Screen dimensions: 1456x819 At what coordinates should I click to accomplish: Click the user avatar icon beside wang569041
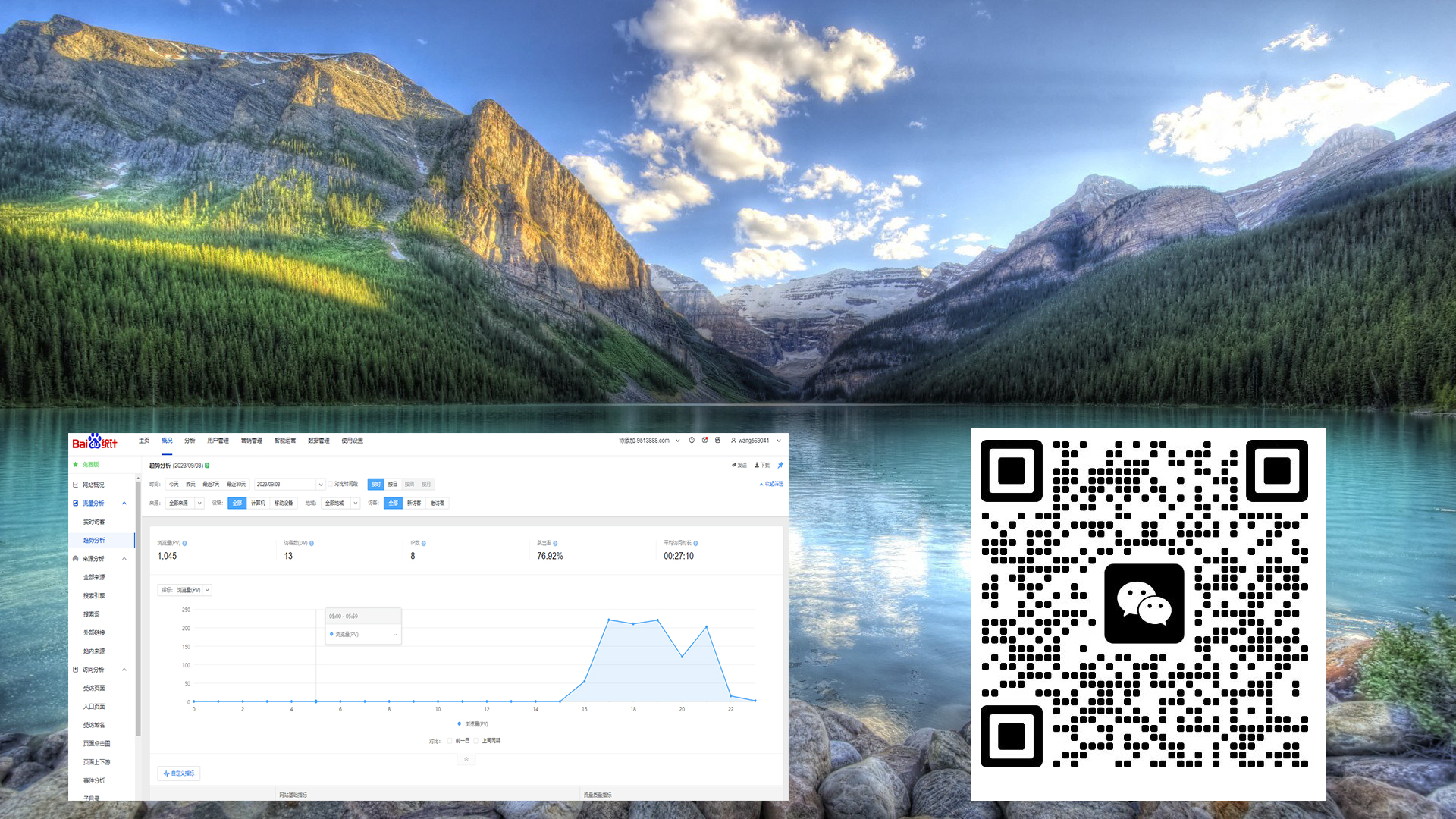[x=733, y=440]
